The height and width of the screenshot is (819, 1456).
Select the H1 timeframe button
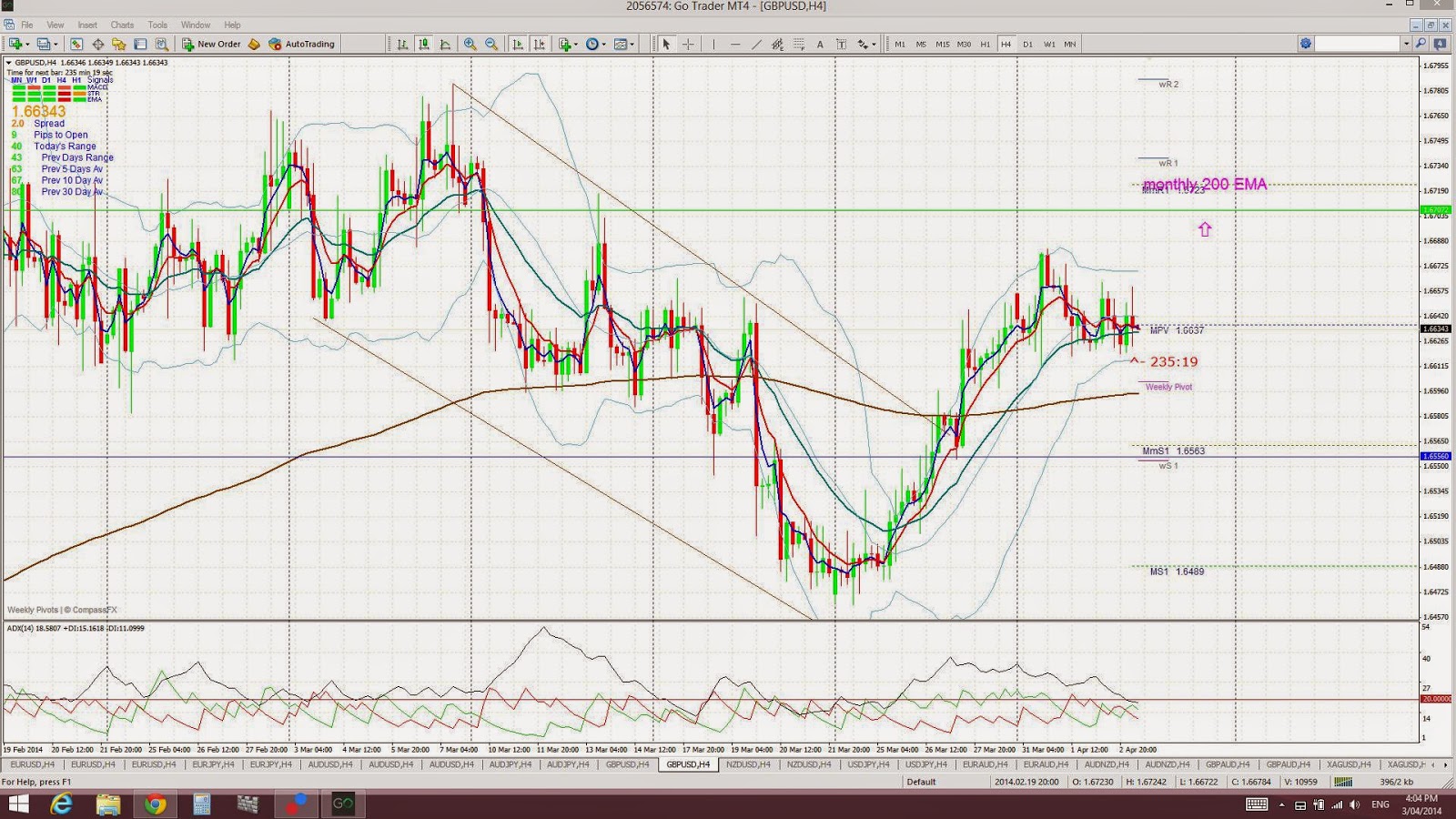click(985, 44)
